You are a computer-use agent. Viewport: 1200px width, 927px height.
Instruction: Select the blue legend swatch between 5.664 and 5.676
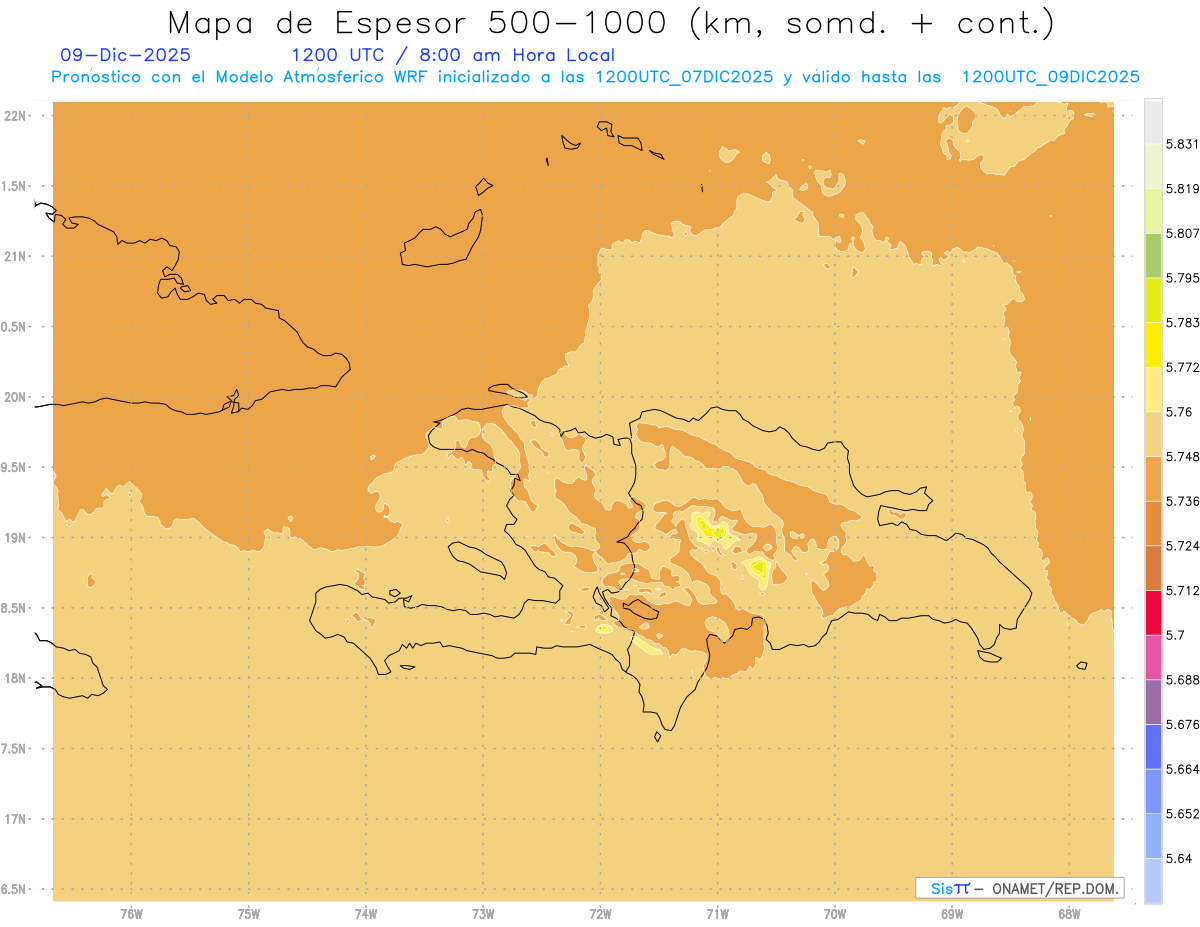(1153, 746)
